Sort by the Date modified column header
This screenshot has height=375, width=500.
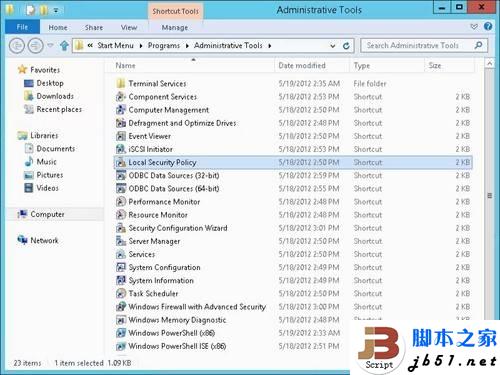point(312,66)
